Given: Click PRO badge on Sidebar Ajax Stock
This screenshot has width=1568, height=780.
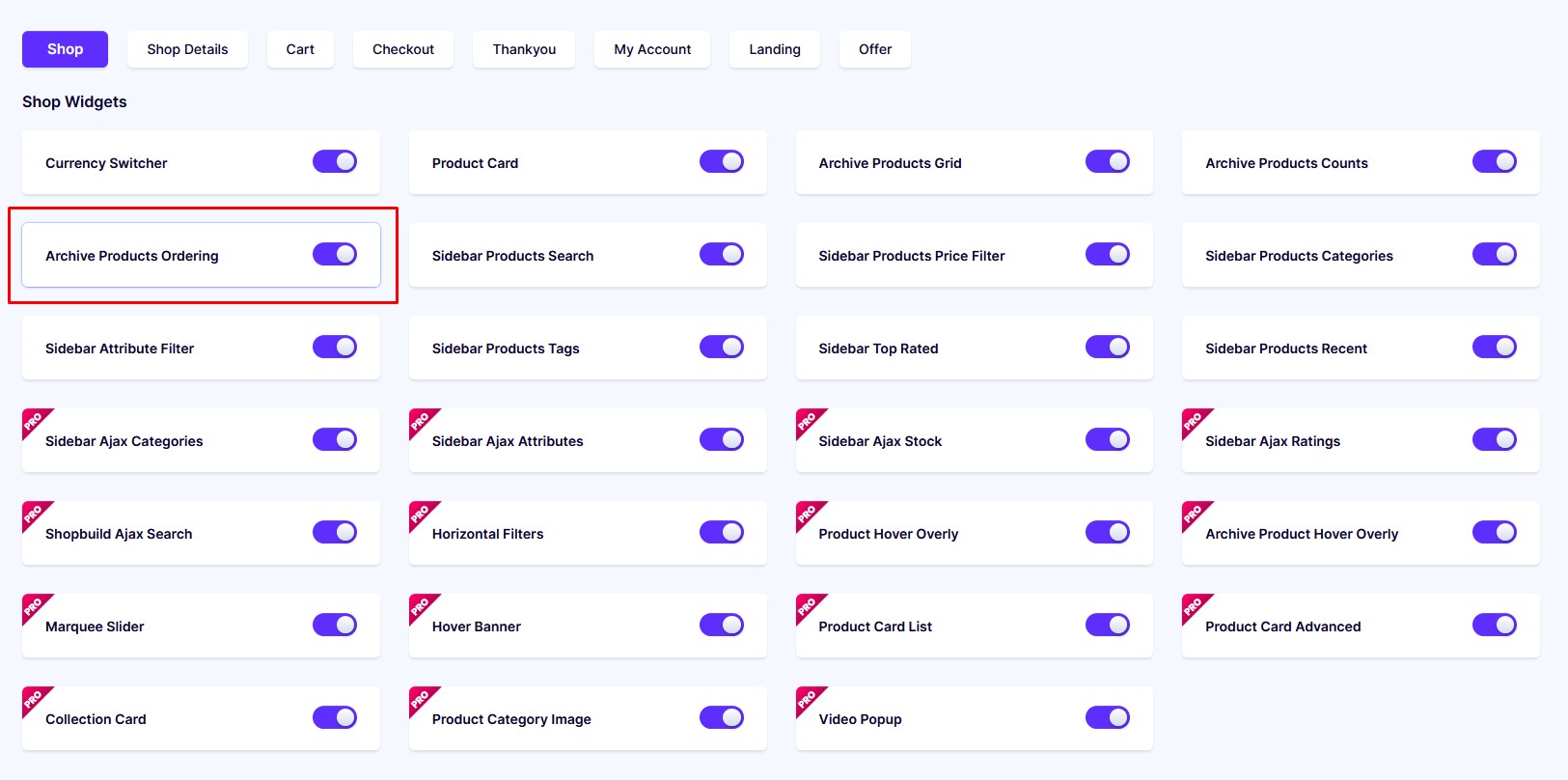Looking at the screenshot, I should pyautogui.click(x=809, y=421).
